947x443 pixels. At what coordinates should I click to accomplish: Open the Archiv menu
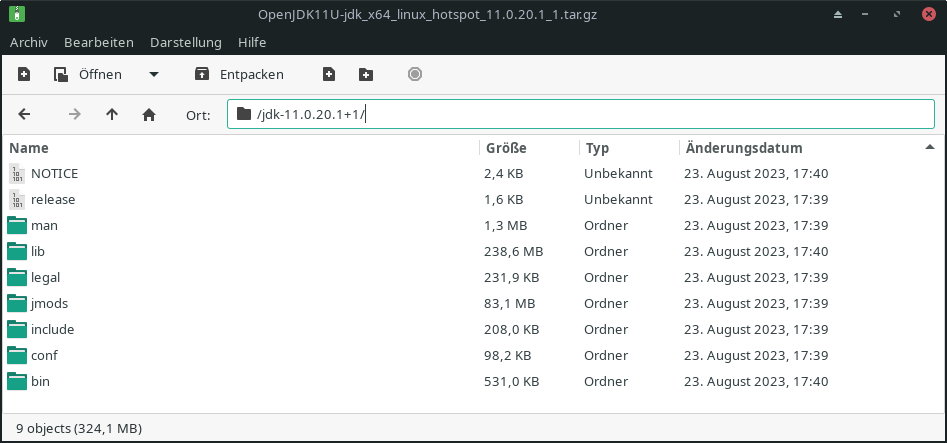click(29, 42)
